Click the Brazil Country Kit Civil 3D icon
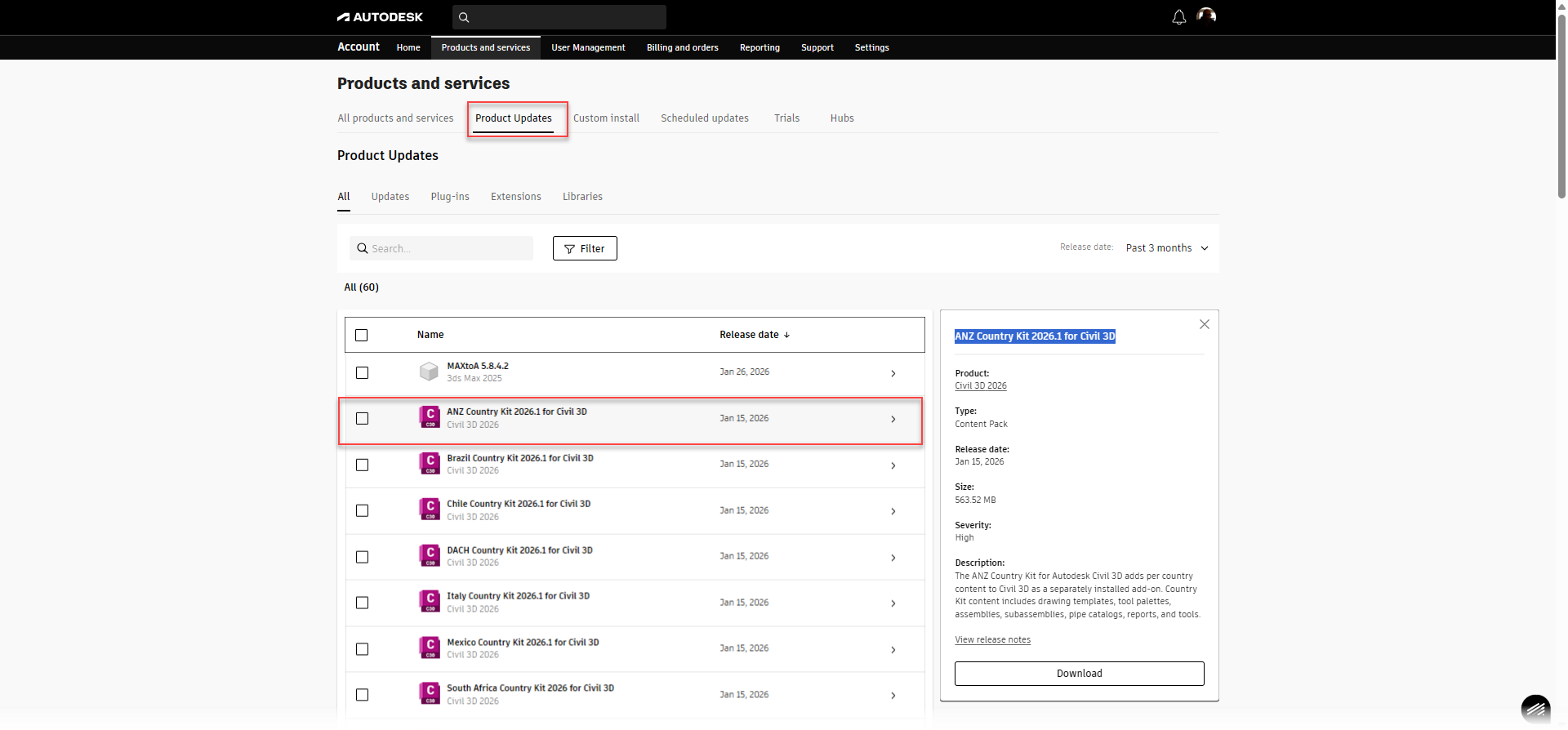 430,464
